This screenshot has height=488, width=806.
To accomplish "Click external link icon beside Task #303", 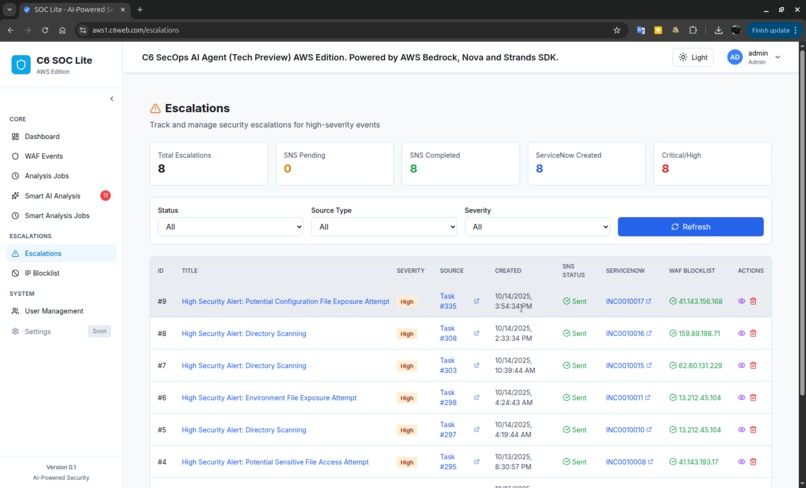I will (477, 366).
